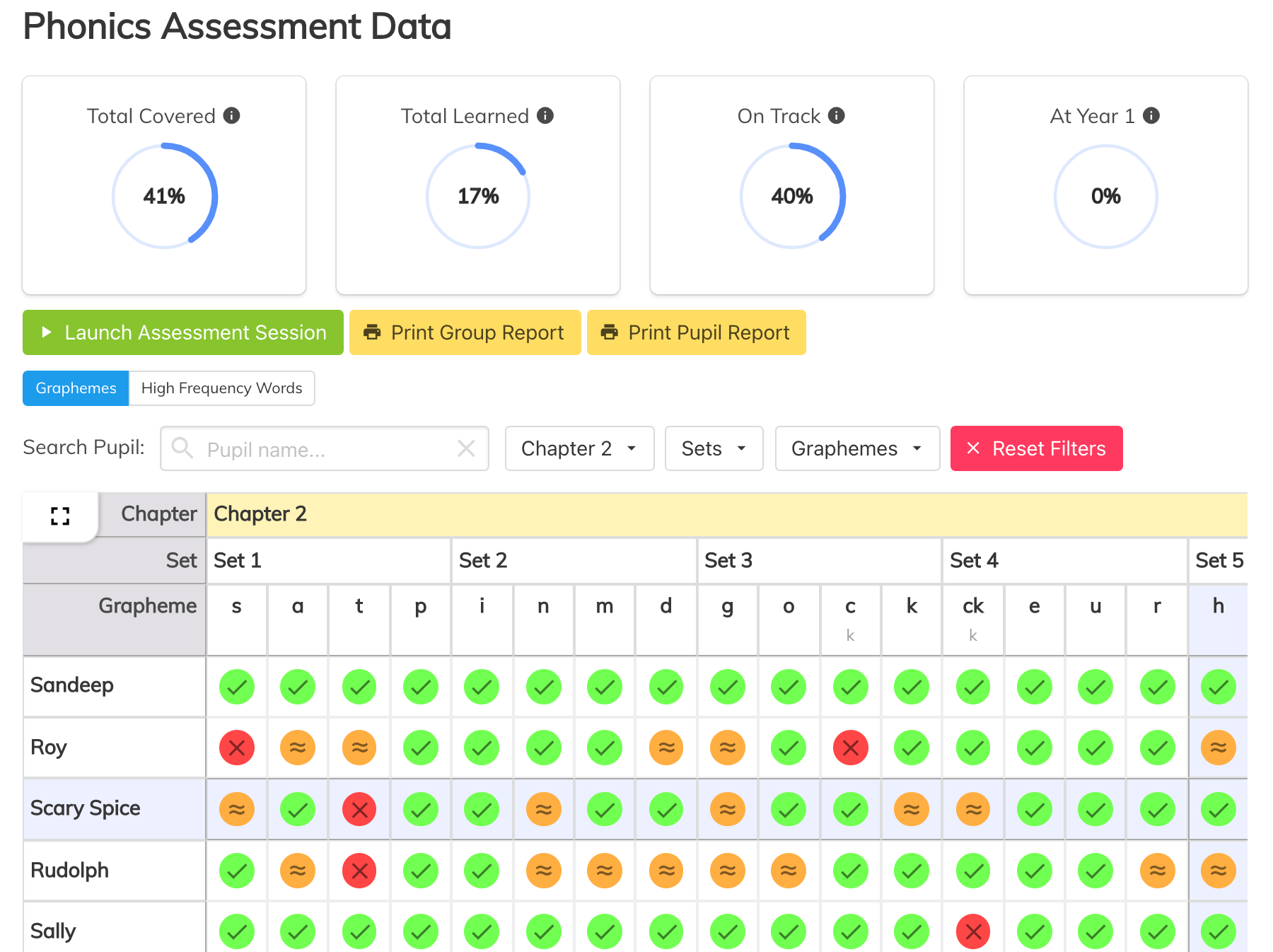This screenshot has width=1273, height=952.
Task: Click grapheme header c
Action: tap(851, 620)
